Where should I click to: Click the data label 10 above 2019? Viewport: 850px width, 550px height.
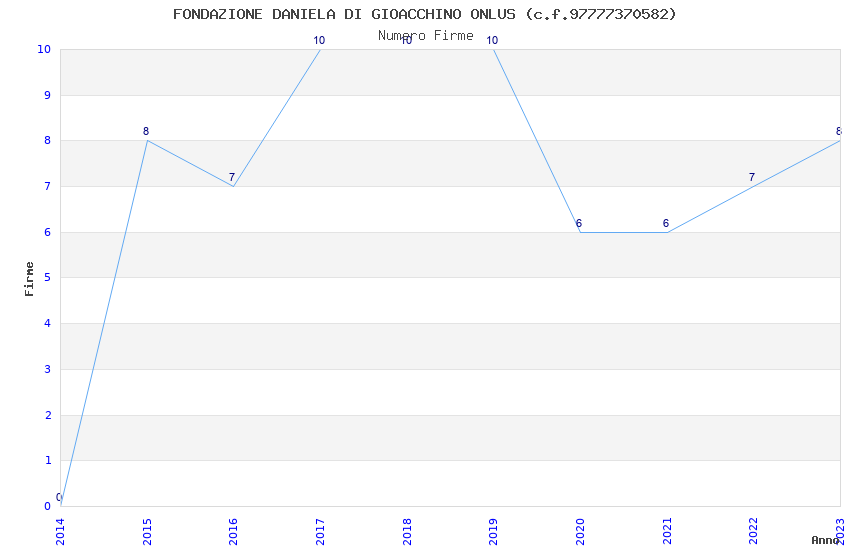coord(492,40)
